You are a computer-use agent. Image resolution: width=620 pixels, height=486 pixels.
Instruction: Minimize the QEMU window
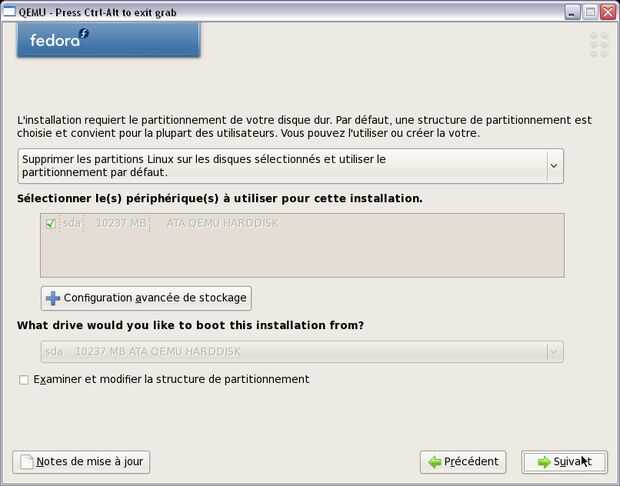[x=572, y=12]
